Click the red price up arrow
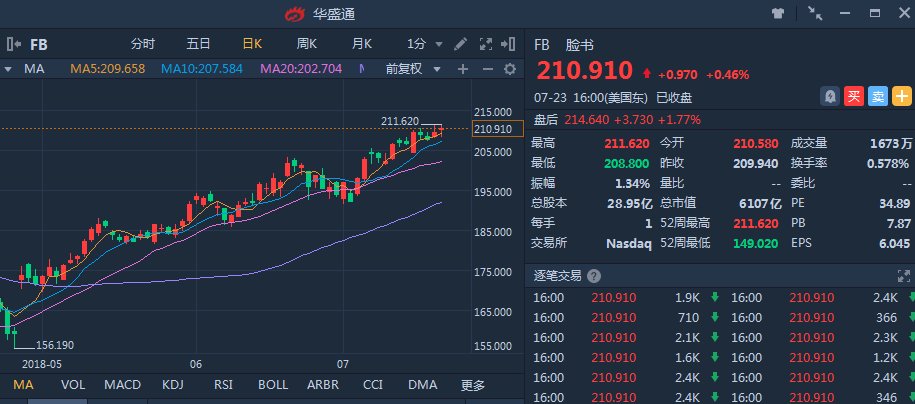 647,74
